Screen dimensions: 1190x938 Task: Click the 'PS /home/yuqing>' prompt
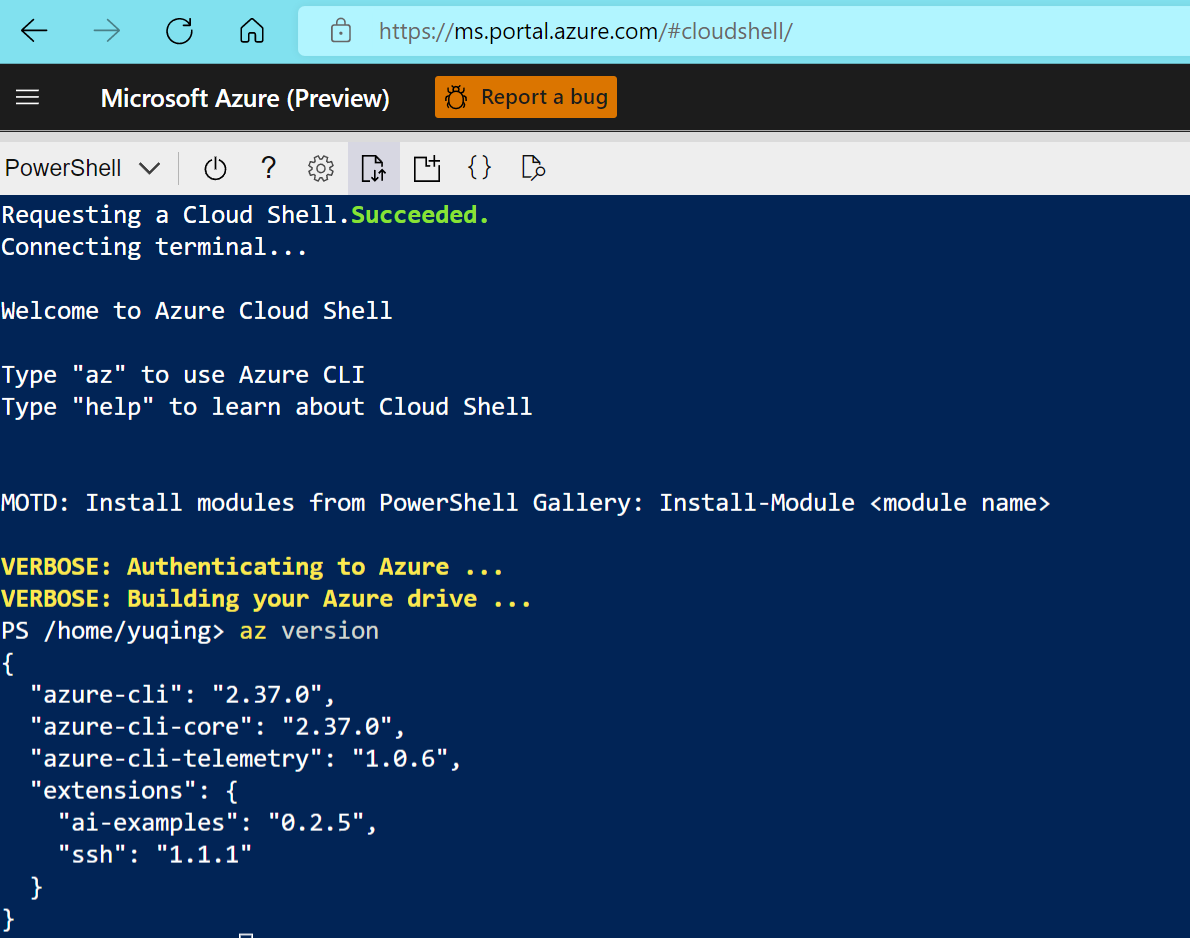pos(113,631)
